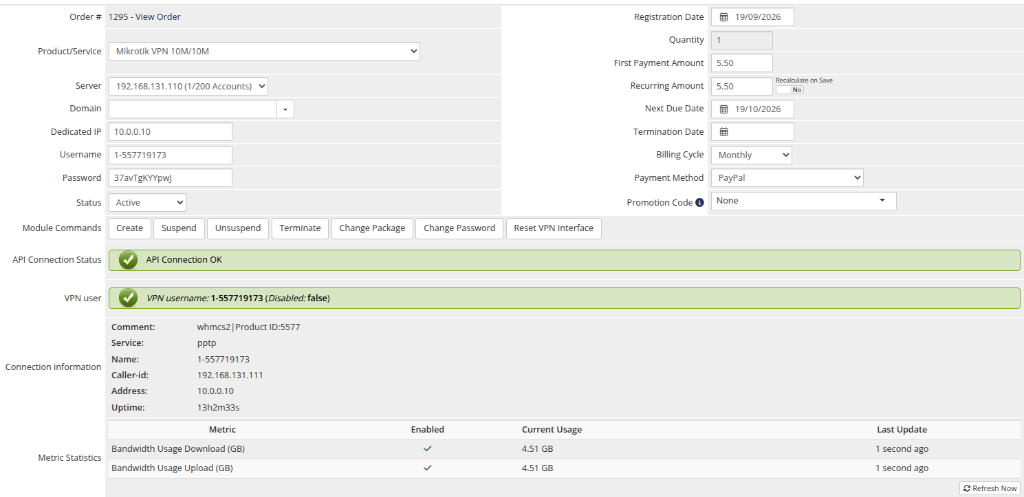1024x497 pixels.
Task: Click the Metric column header
Action: [223, 430]
